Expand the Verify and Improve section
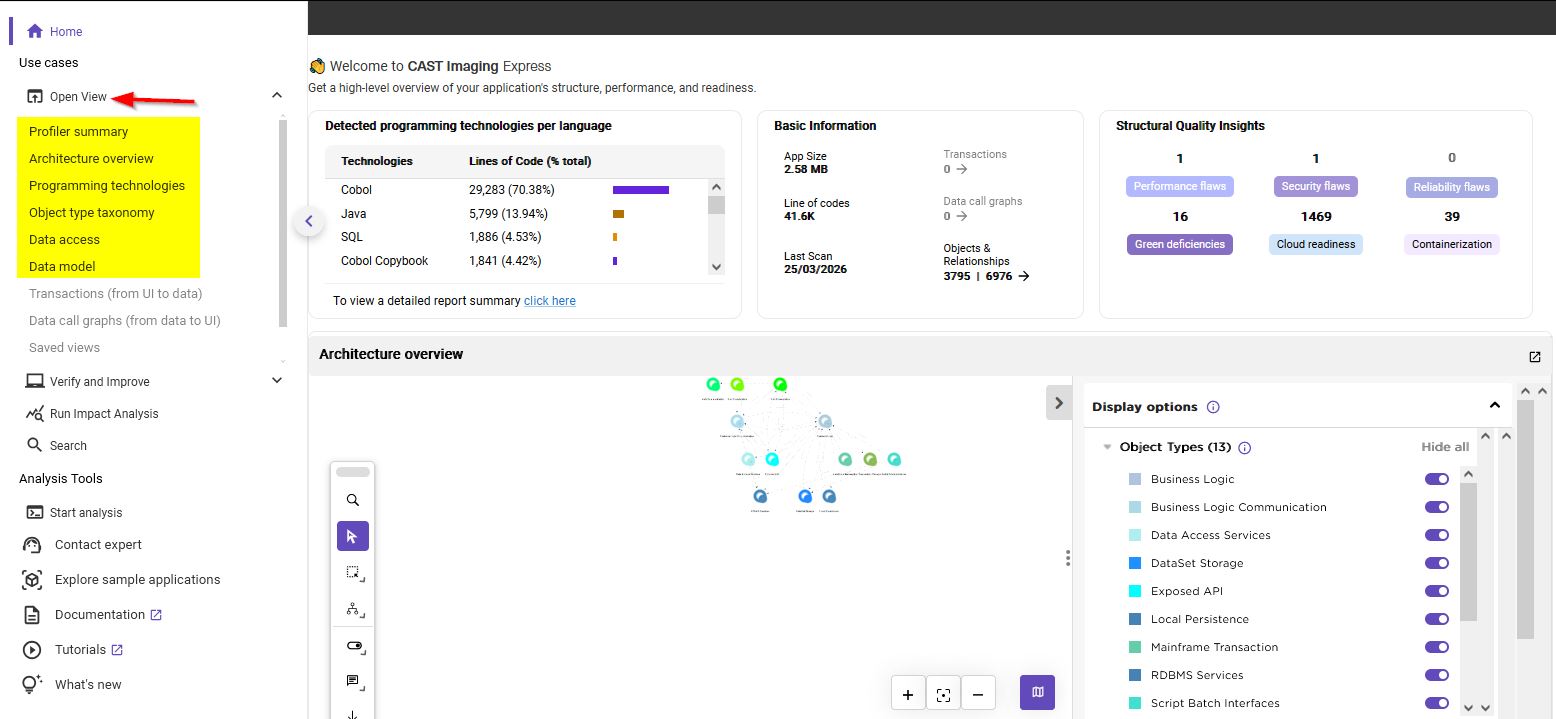 click(x=277, y=381)
